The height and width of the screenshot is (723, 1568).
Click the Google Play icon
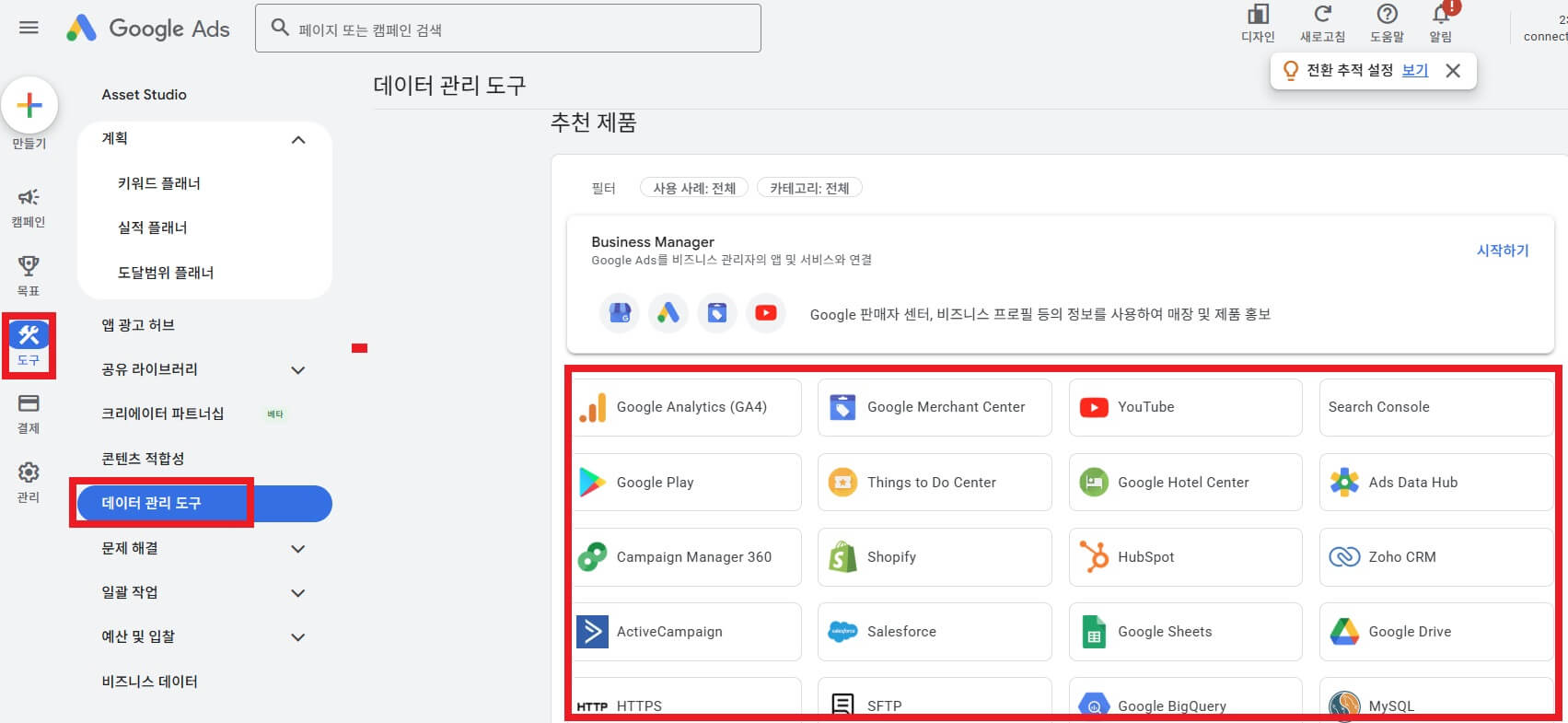(x=592, y=482)
